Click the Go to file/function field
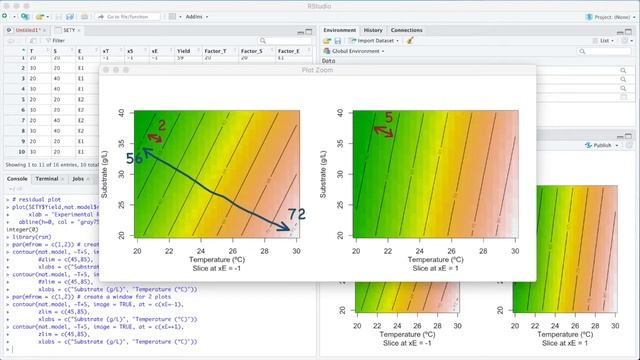Viewport: 640px width, 360px height. click(128, 17)
